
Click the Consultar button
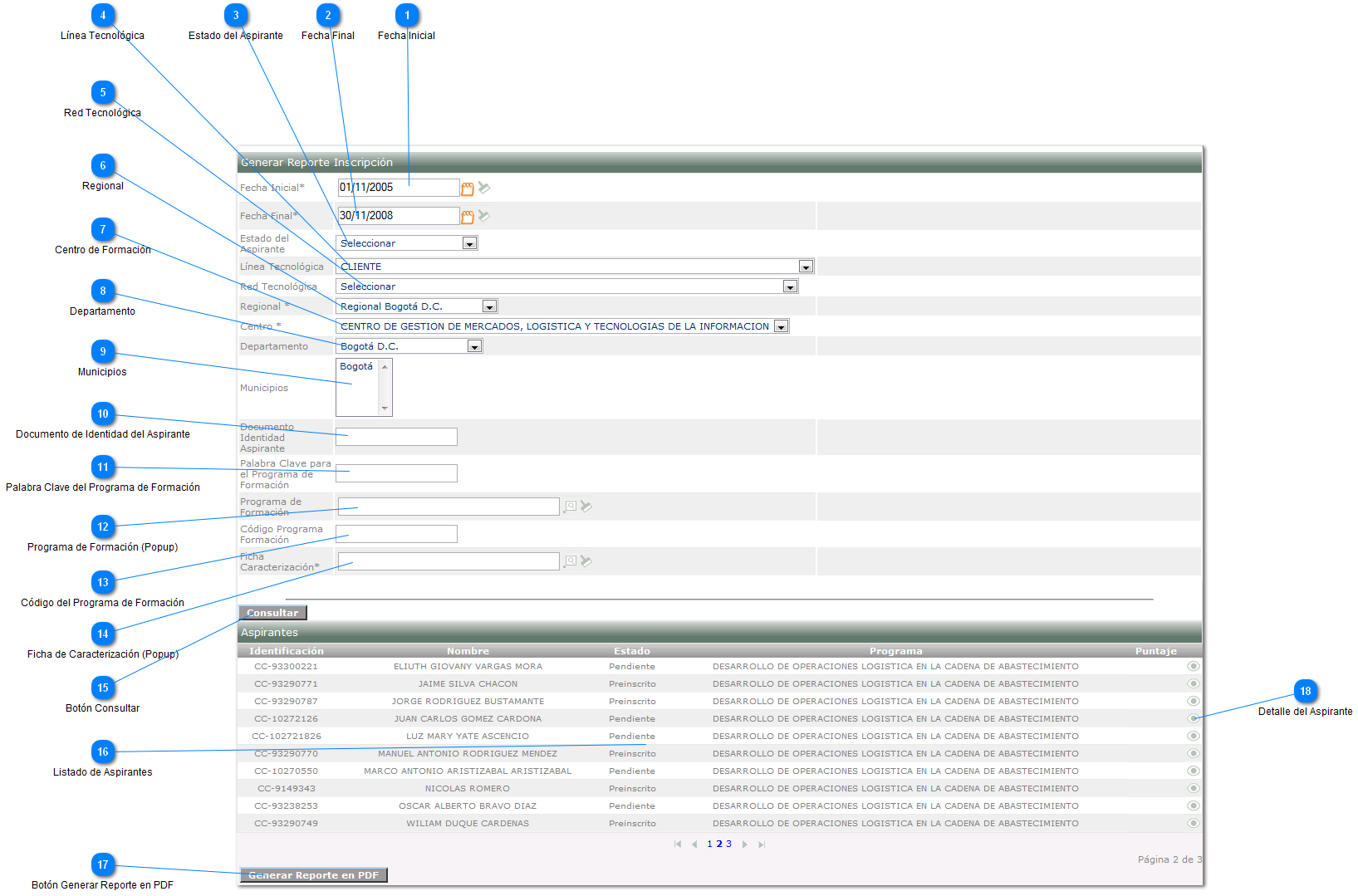pyautogui.click(x=272, y=613)
